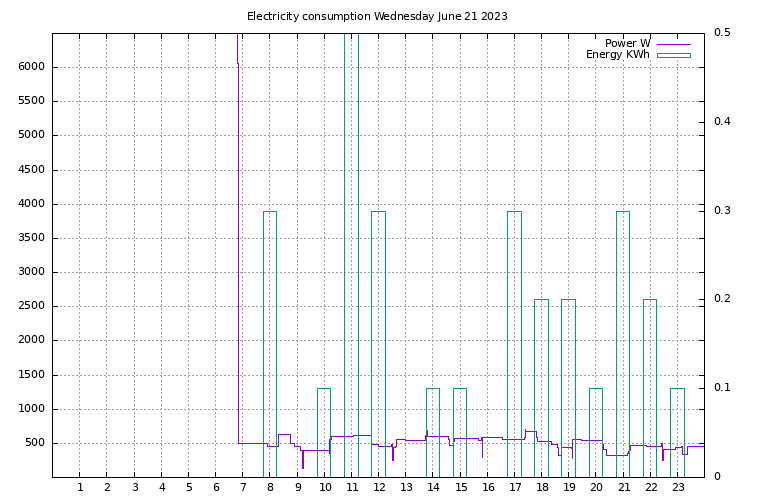Click the right-axis energy value 0
The width and height of the screenshot is (768, 500).
tap(717, 476)
